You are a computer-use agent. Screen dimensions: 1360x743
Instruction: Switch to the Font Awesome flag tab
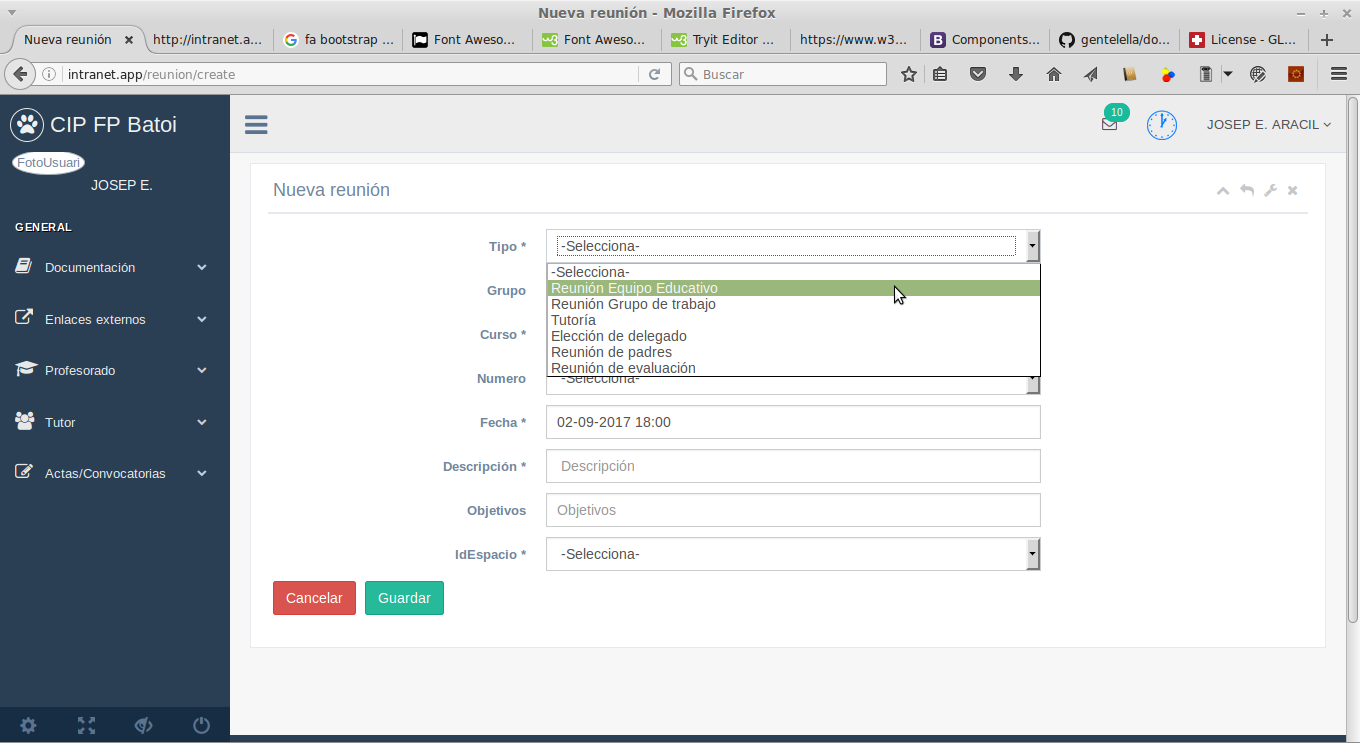[467, 40]
